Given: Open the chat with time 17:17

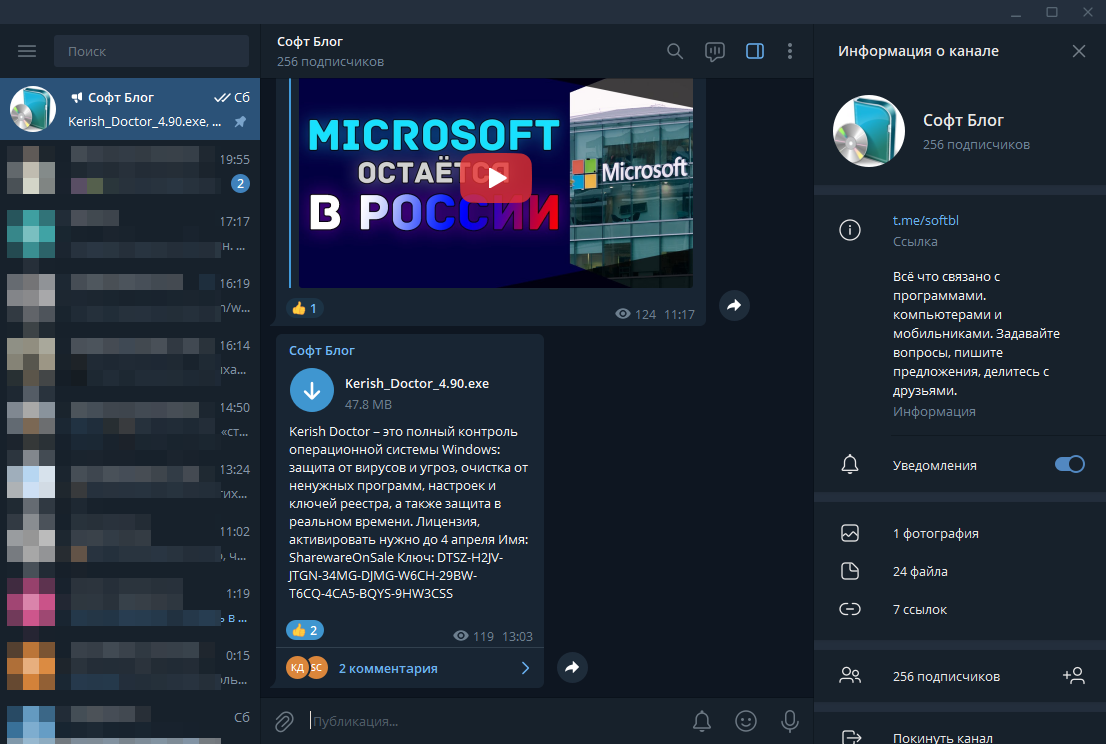Looking at the screenshot, I should click(x=130, y=233).
